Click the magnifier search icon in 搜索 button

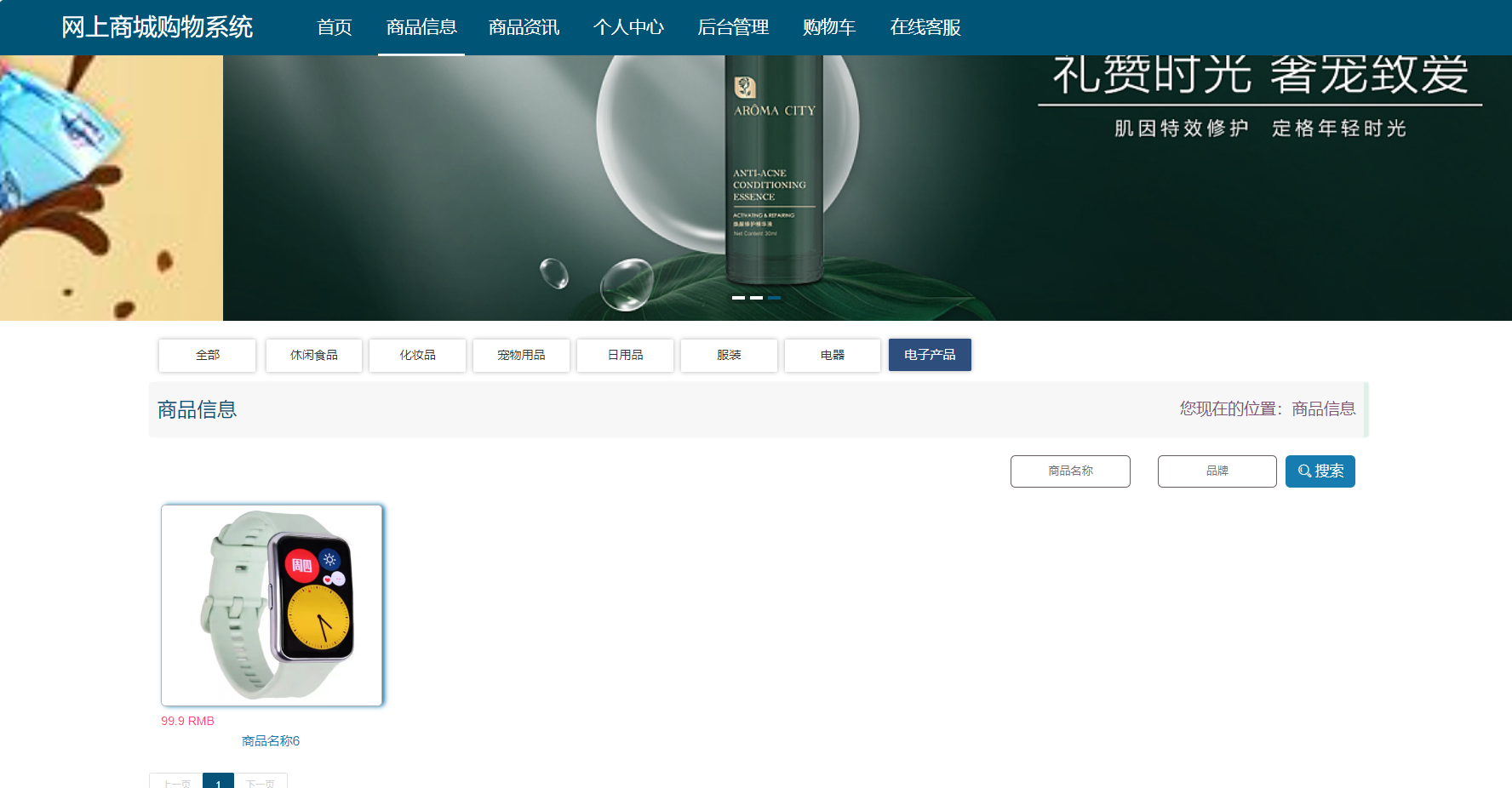click(x=1302, y=471)
